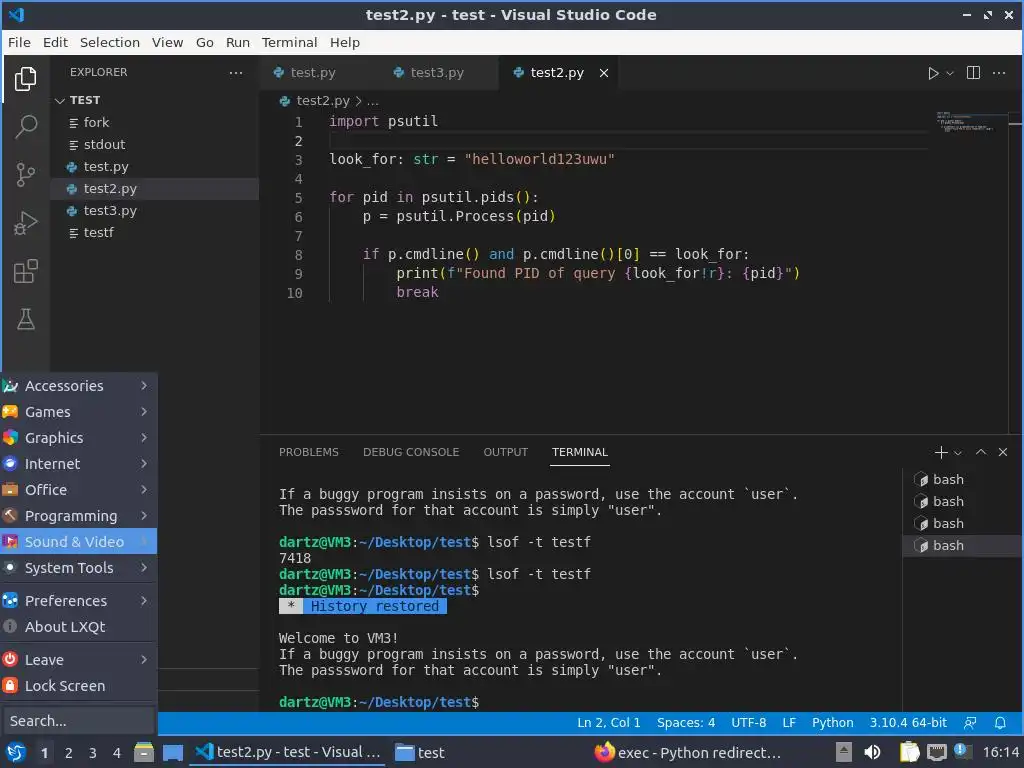Select interpreter via 3.10.4 64-bit

click(x=908, y=723)
